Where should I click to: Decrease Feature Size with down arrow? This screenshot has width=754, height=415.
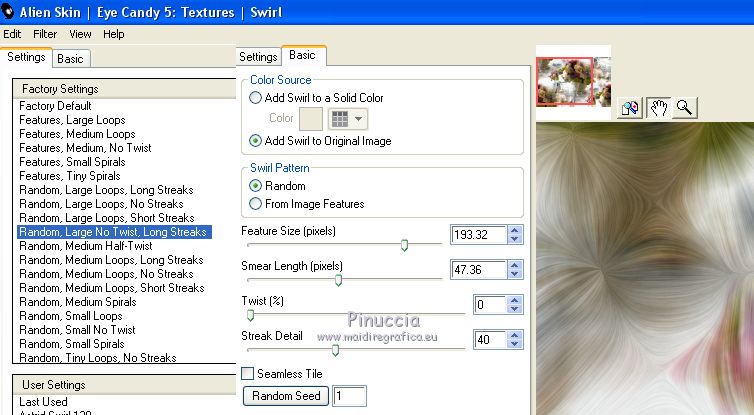pyautogui.click(x=515, y=239)
